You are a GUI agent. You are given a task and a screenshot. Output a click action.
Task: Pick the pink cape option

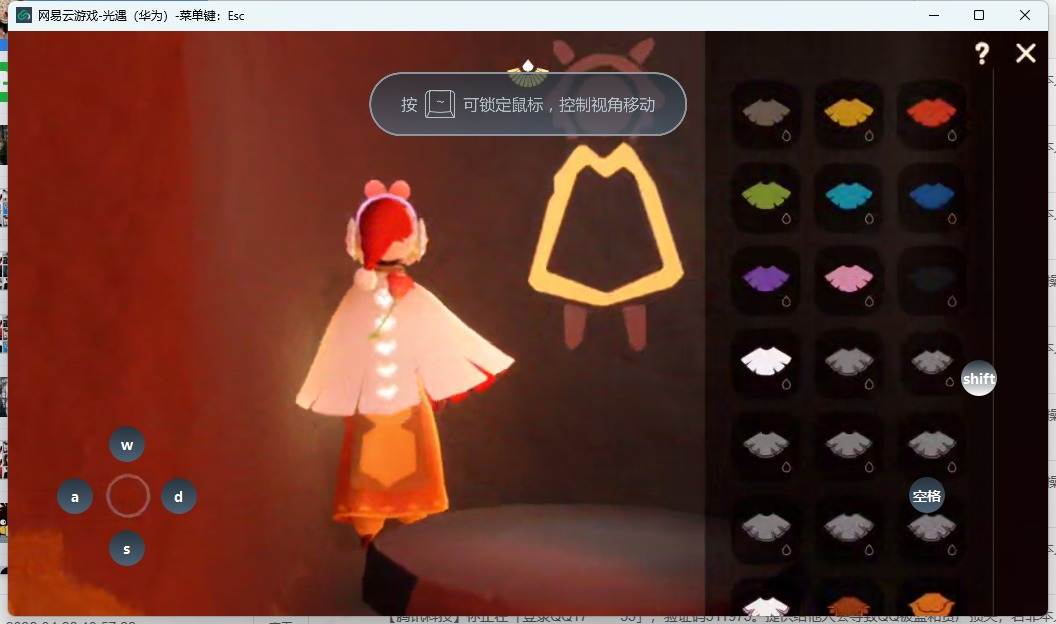click(x=849, y=279)
